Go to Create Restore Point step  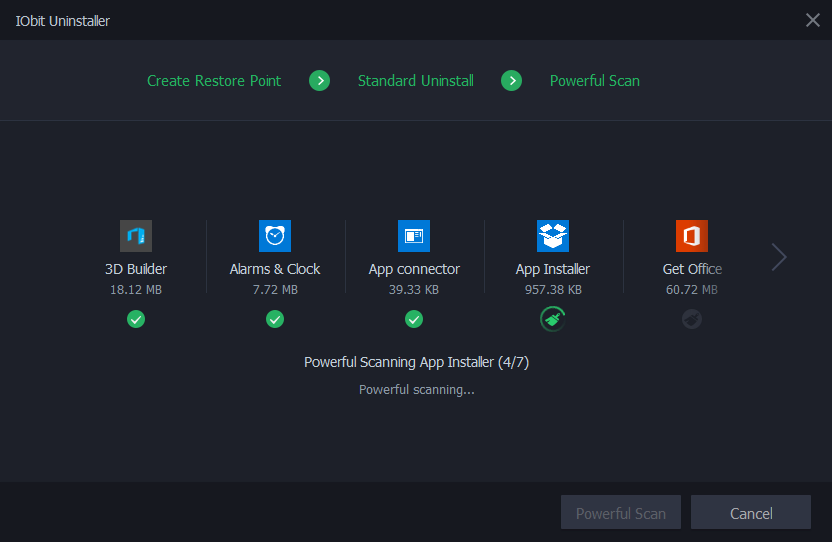point(214,81)
